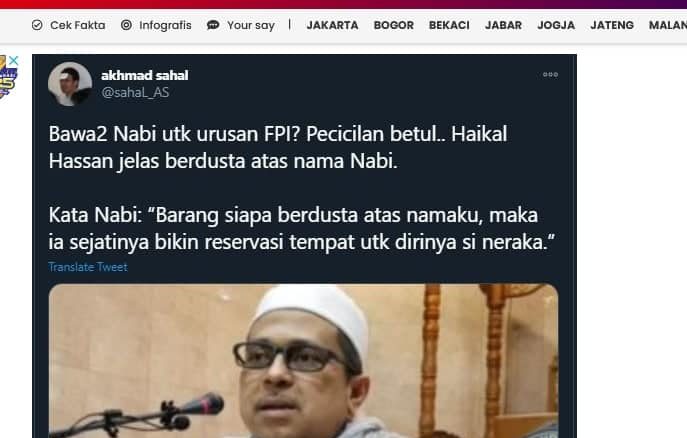Select the BOGOR region tab
The width and height of the screenshot is (687, 438).
tap(393, 25)
